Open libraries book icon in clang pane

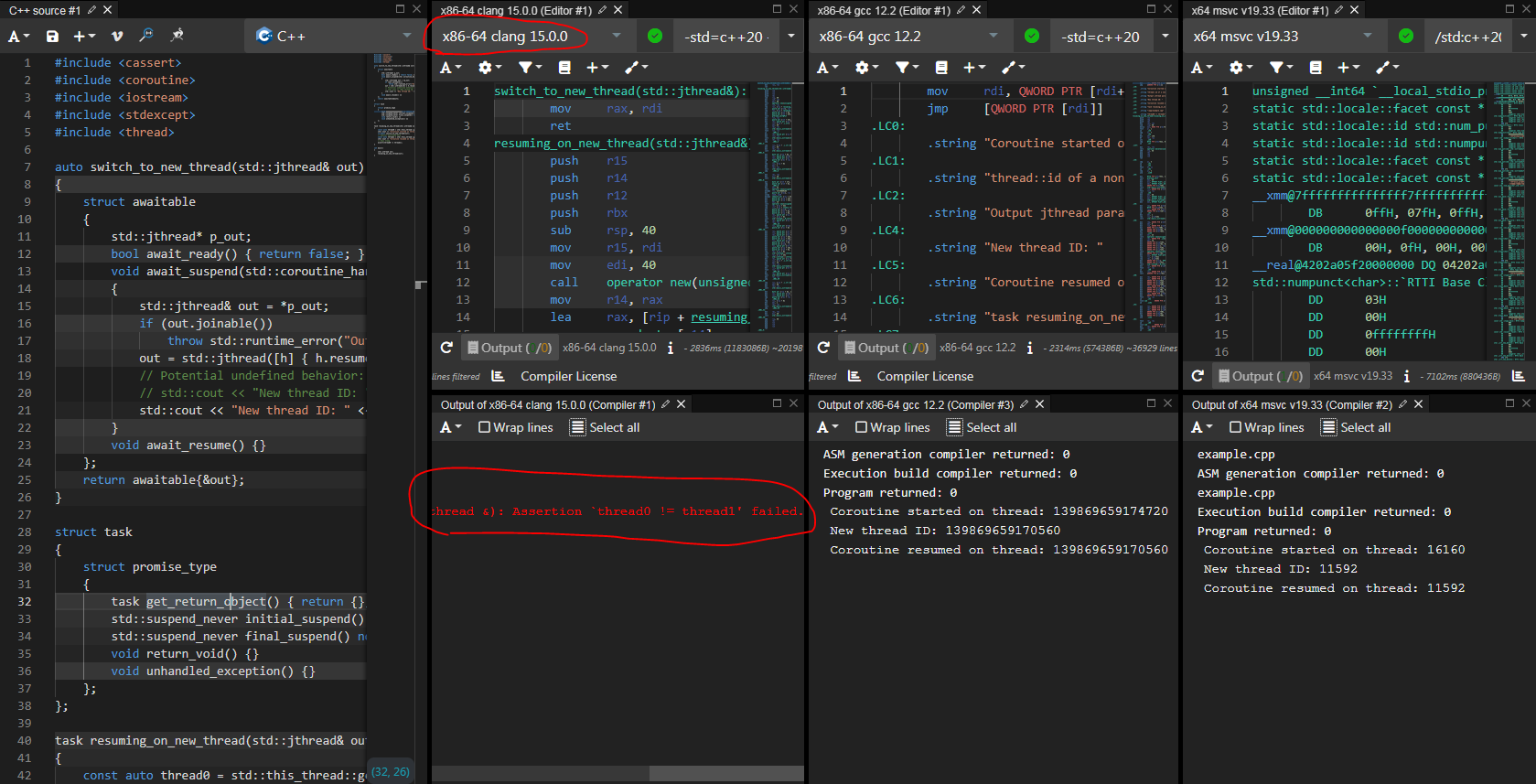tap(564, 68)
